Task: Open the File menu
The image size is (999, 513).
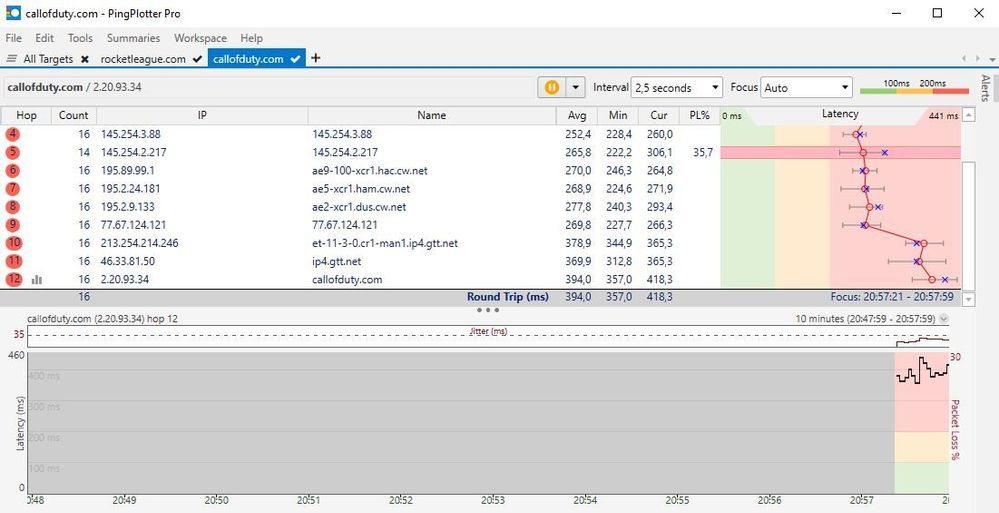Action: (x=13, y=38)
